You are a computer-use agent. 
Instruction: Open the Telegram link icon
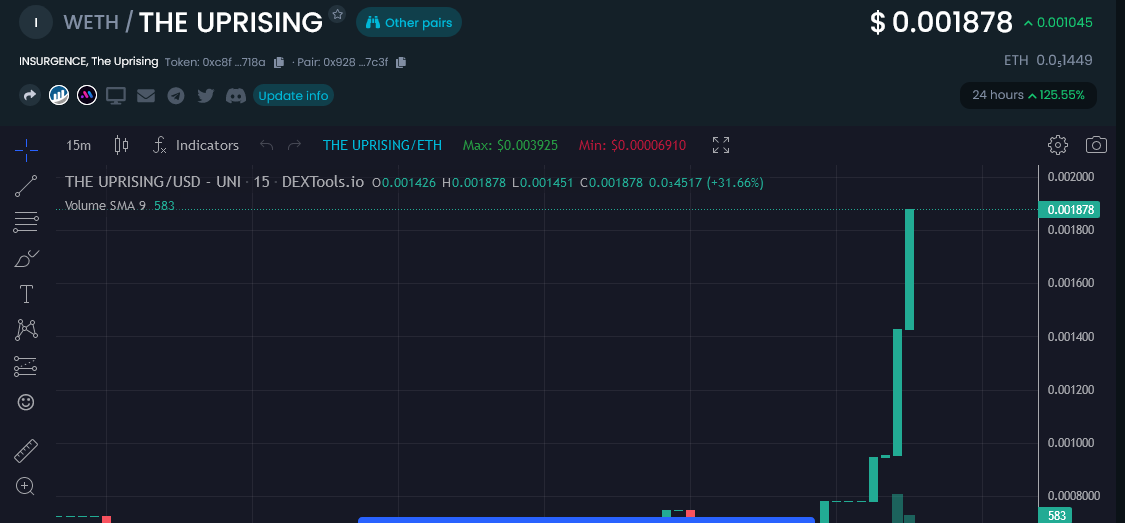[176, 95]
